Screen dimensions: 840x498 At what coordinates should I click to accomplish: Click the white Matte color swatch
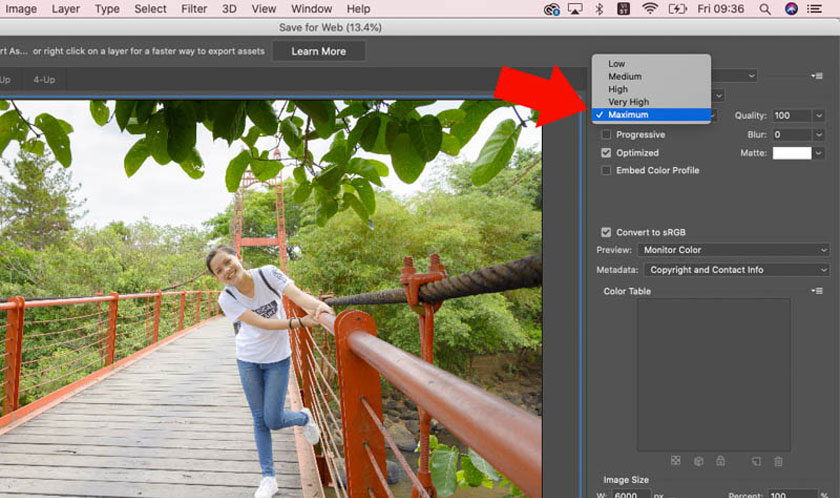coord(791,153)
